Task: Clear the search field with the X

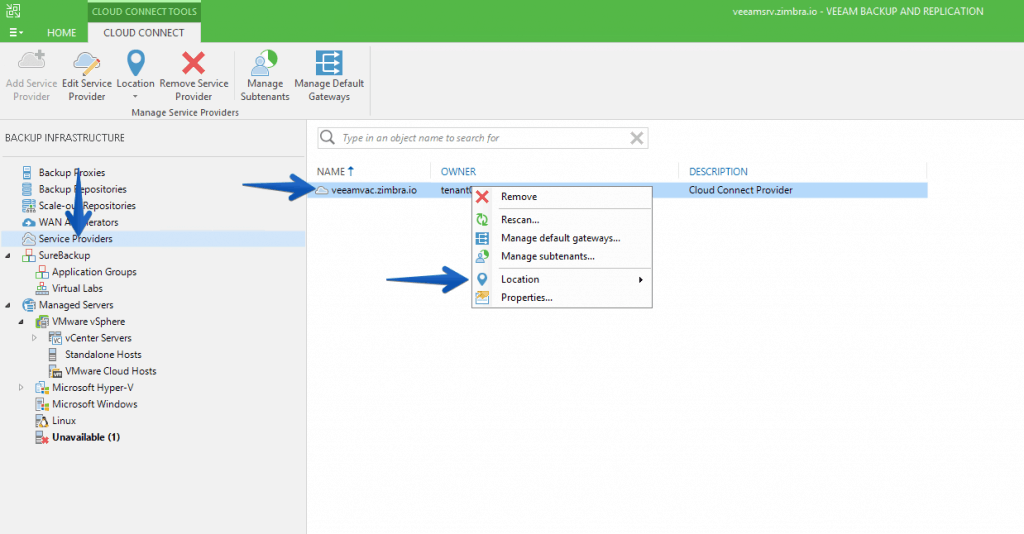Action: tap(636, 138)
